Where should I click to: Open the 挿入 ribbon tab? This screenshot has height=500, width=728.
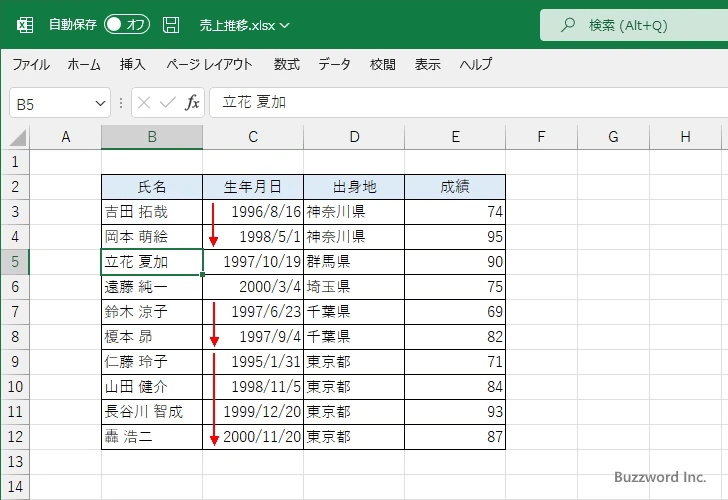133,64
